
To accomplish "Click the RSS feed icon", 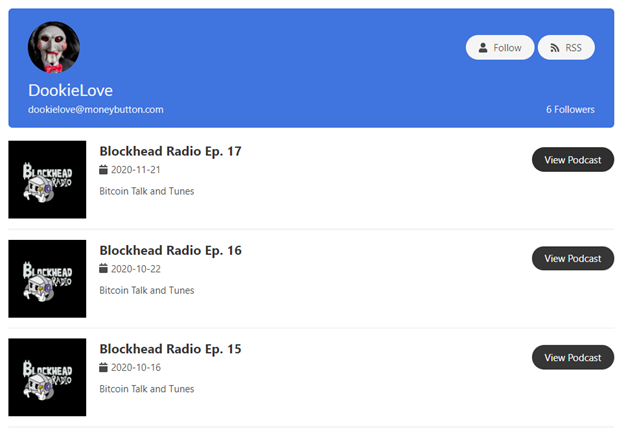I will tap(555, 48).
